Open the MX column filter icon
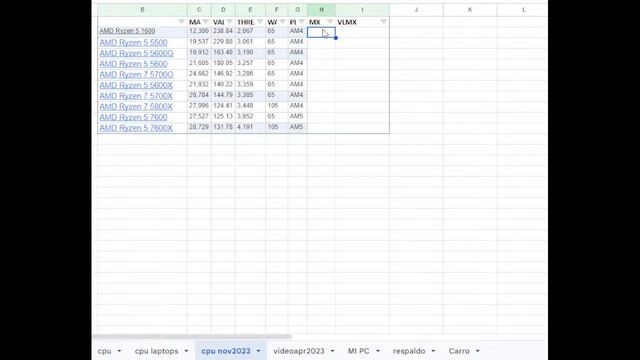Screen dimensions: 640x360 click(329, 22)
